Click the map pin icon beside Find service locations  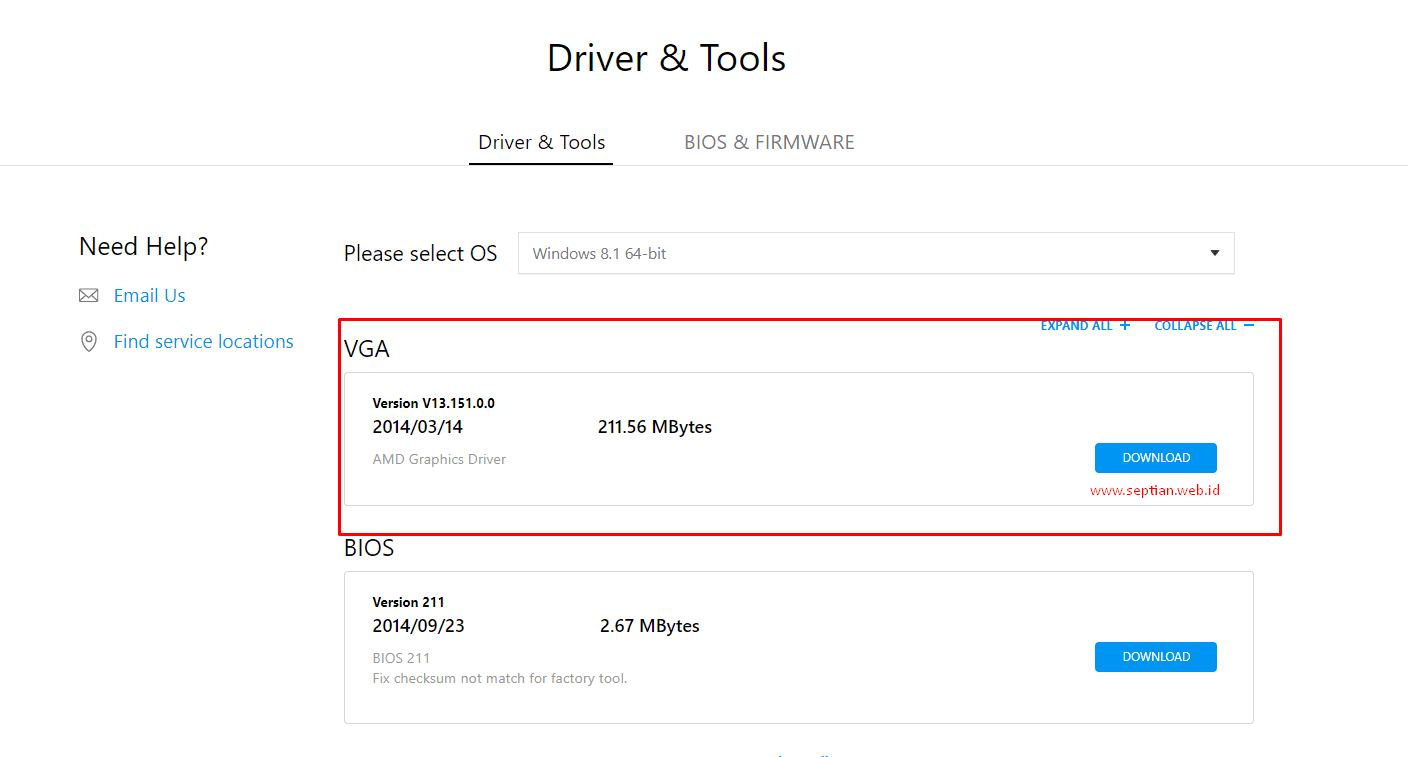click(x=89, y=342)
